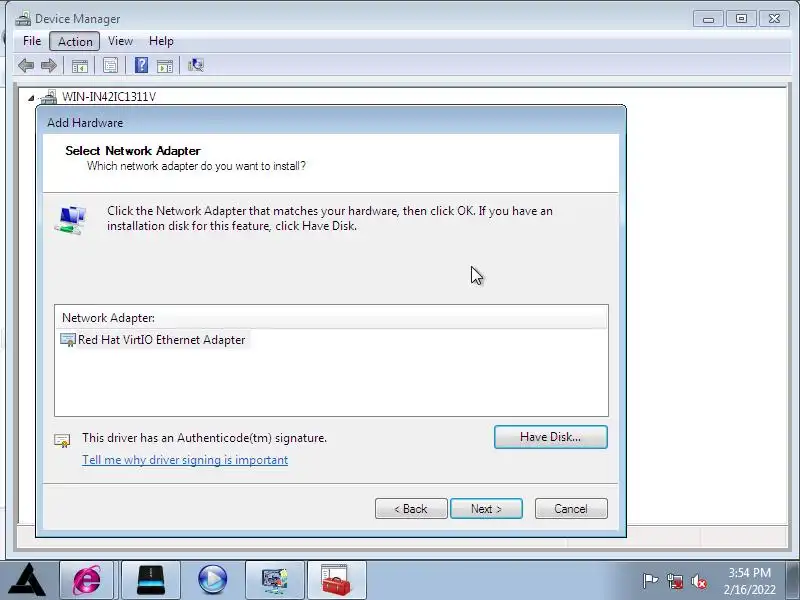Screen dimensions: 800x600
Task: Click the Network Adapter: column header
Action: click(x=331, y=318)
